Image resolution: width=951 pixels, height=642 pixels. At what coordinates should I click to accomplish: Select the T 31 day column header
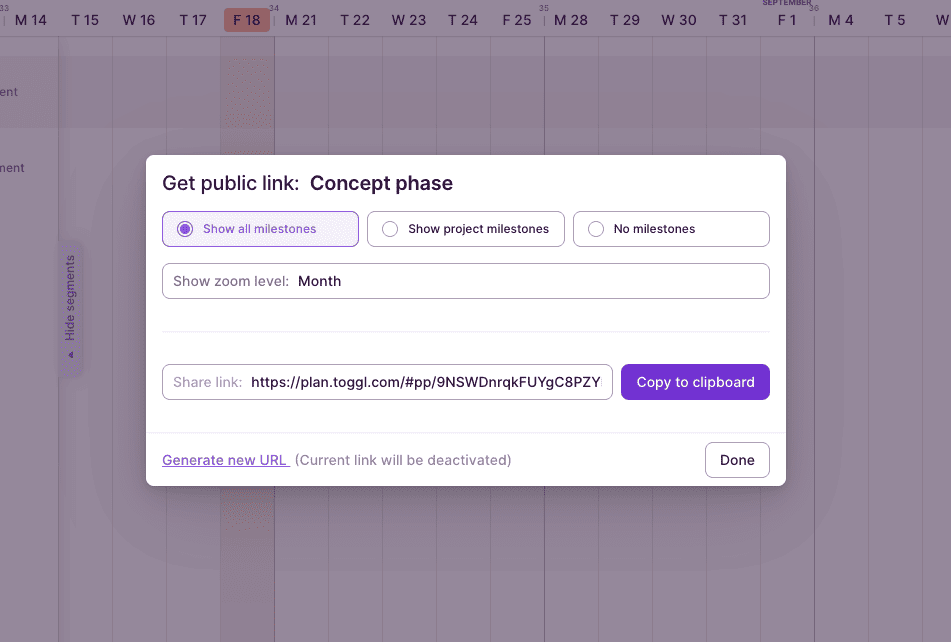point(733,20)
